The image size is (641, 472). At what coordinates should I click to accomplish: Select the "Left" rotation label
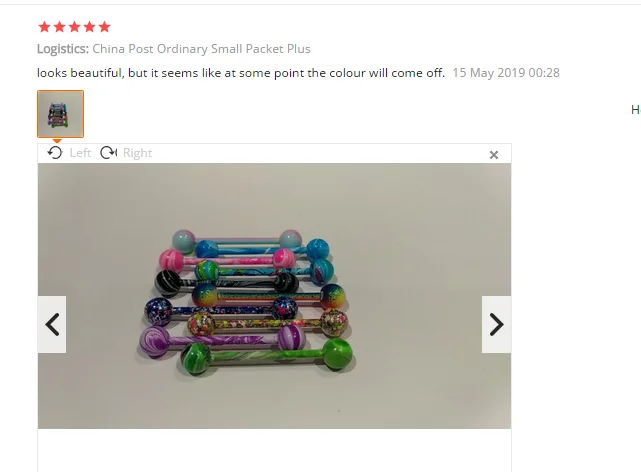coord(80,153)
